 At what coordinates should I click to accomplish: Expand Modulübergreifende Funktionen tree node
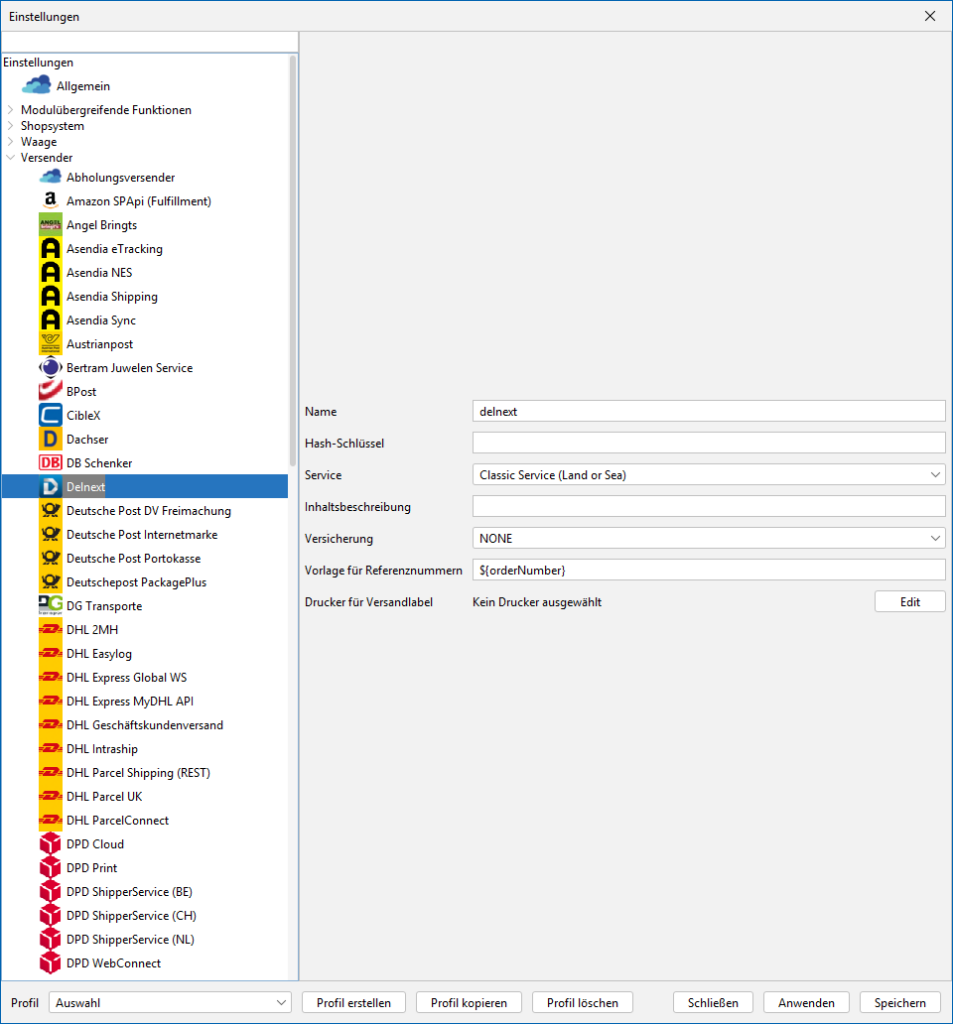tap(11, 110)
